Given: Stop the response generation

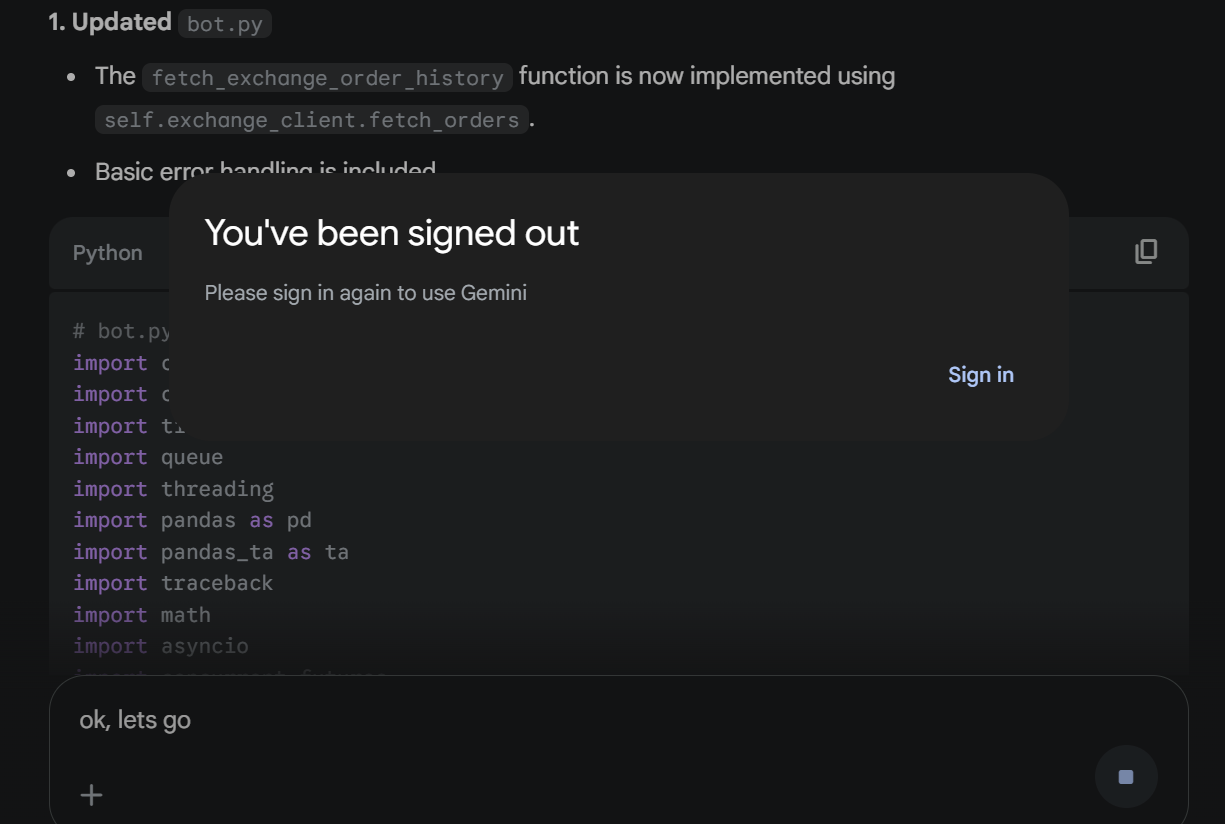Looking at the screenshot, I should click(x=1126, y=777).
